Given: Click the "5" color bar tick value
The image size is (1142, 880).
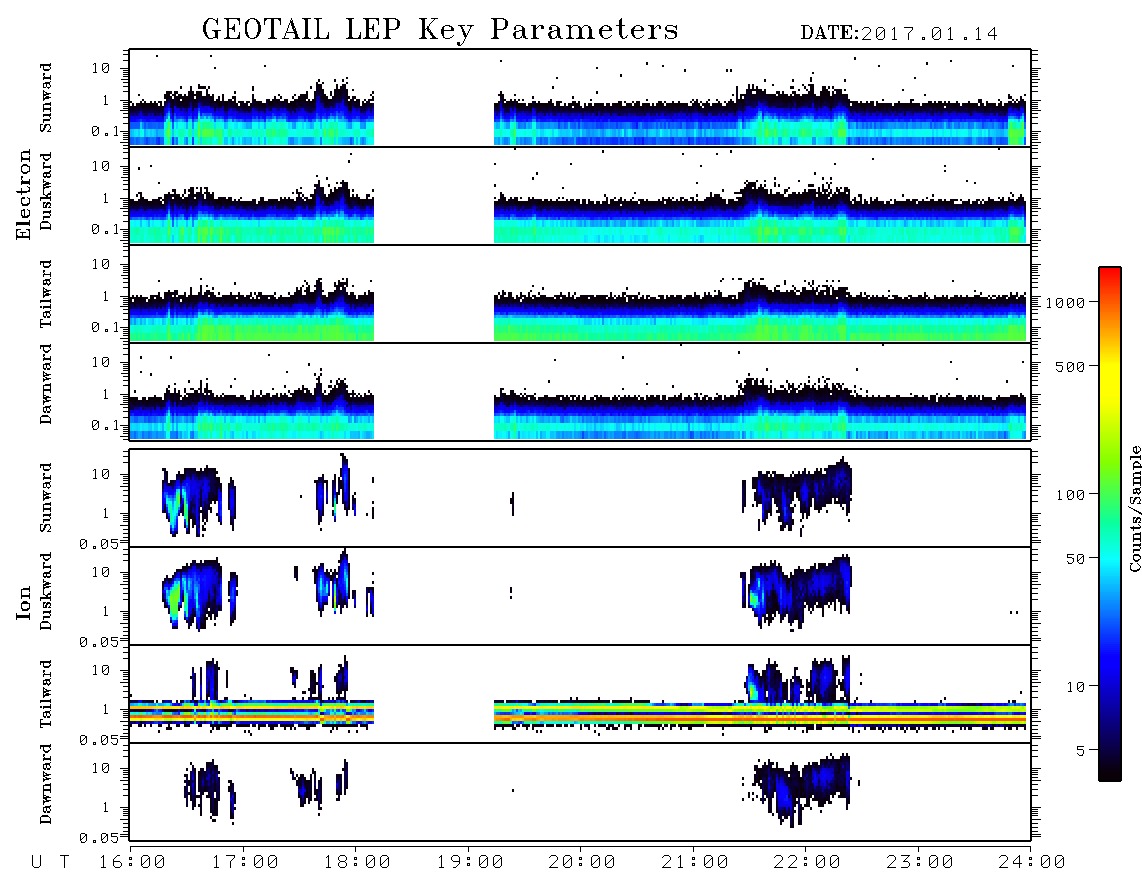Looking at the screenshot, I should click(x=1081, y=751).
